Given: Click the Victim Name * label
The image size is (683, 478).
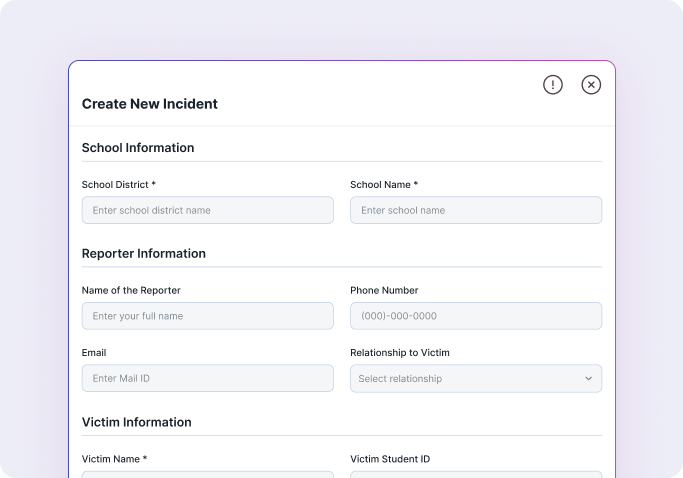Looking at the screenshot, I should pyautogui.click(x=114, y=459).
